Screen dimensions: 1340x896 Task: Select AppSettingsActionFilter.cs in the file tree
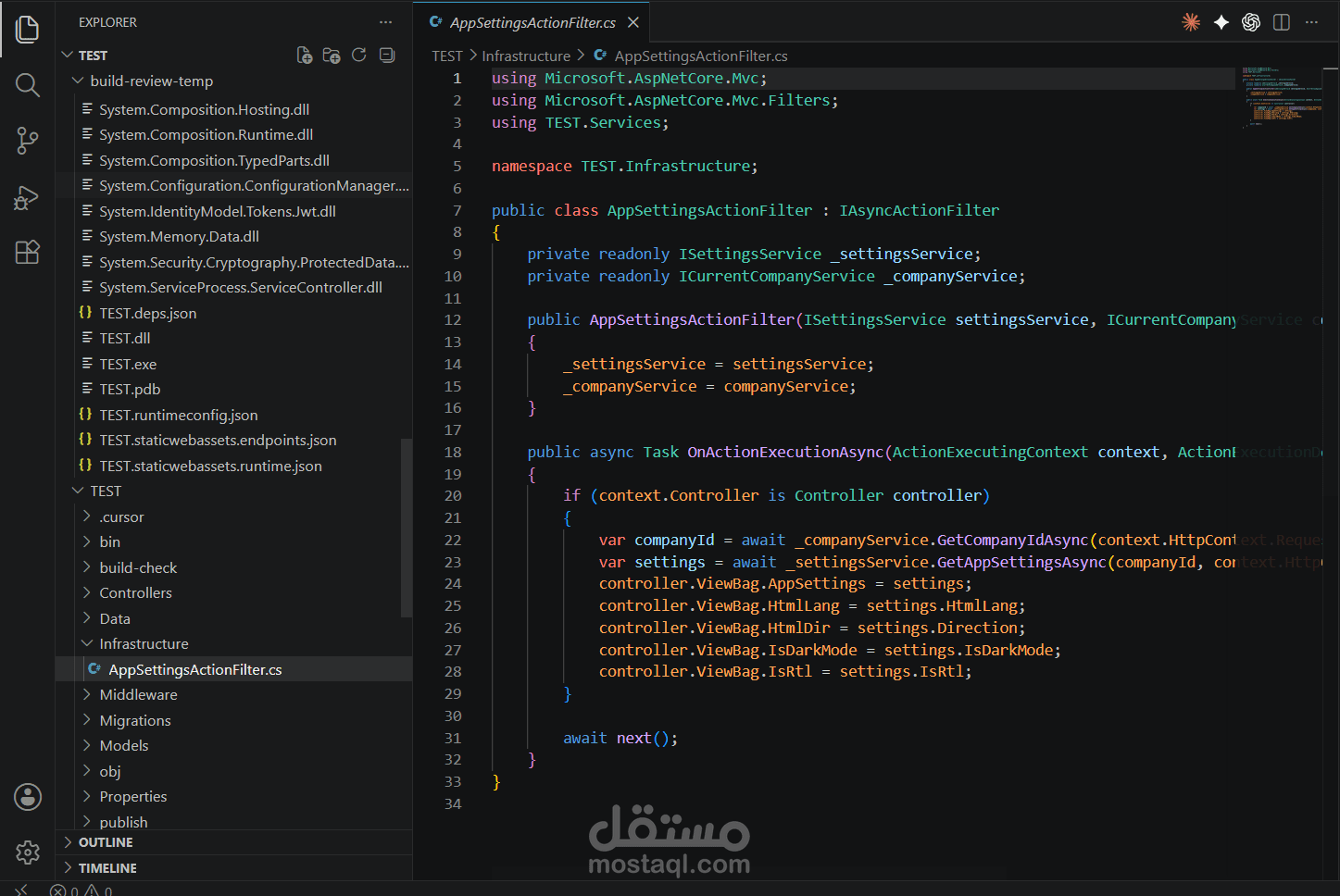click(233, 669)
